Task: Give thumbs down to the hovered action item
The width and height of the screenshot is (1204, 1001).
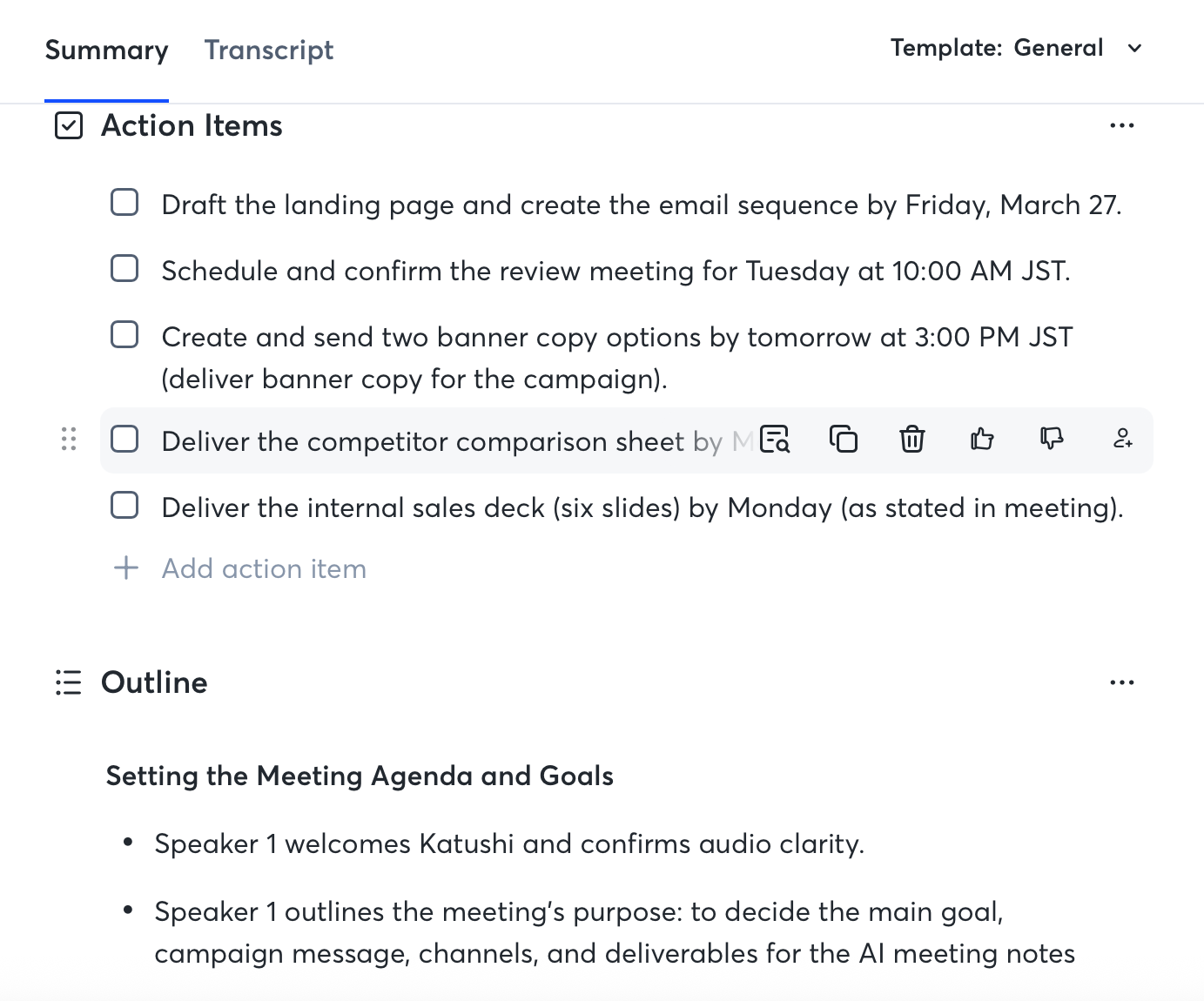Action: tap(1052, 438)
